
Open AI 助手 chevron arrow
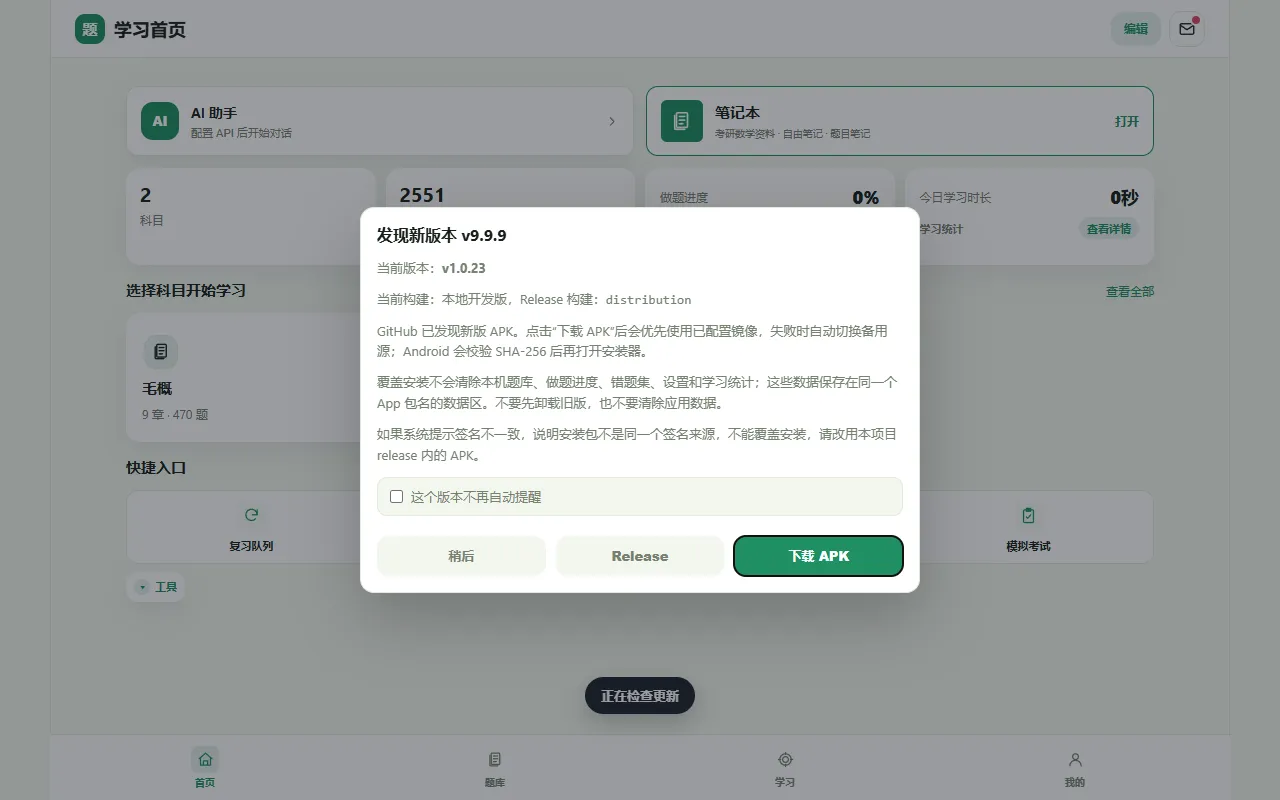pyautogui.click(x=612, y=121)
